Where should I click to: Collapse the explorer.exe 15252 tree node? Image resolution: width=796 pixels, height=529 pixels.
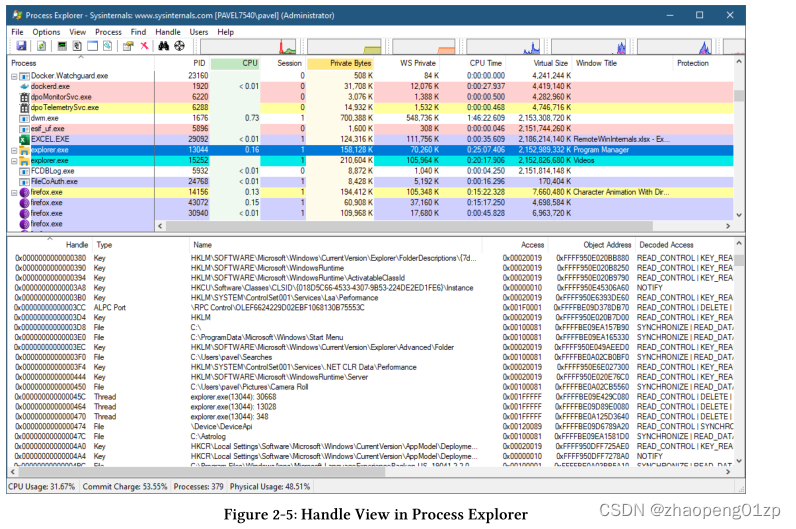(x=14, y=161)
